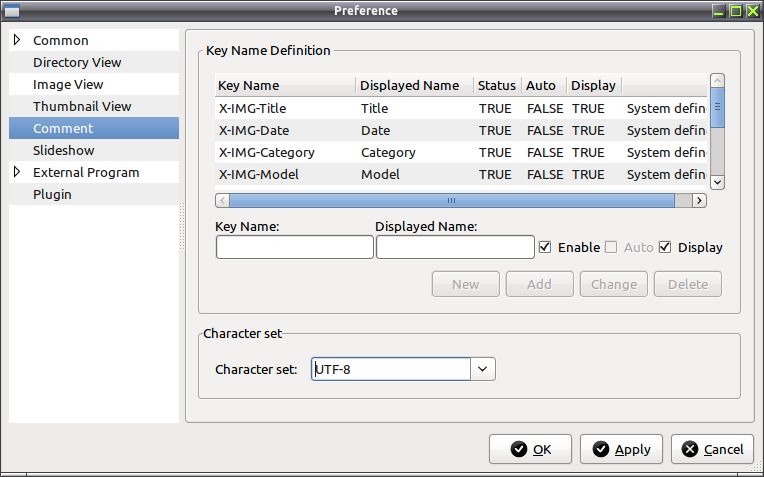Open the window menu icon in title bar
Screen dimensions: 764x477
click(x=12, y=11)
